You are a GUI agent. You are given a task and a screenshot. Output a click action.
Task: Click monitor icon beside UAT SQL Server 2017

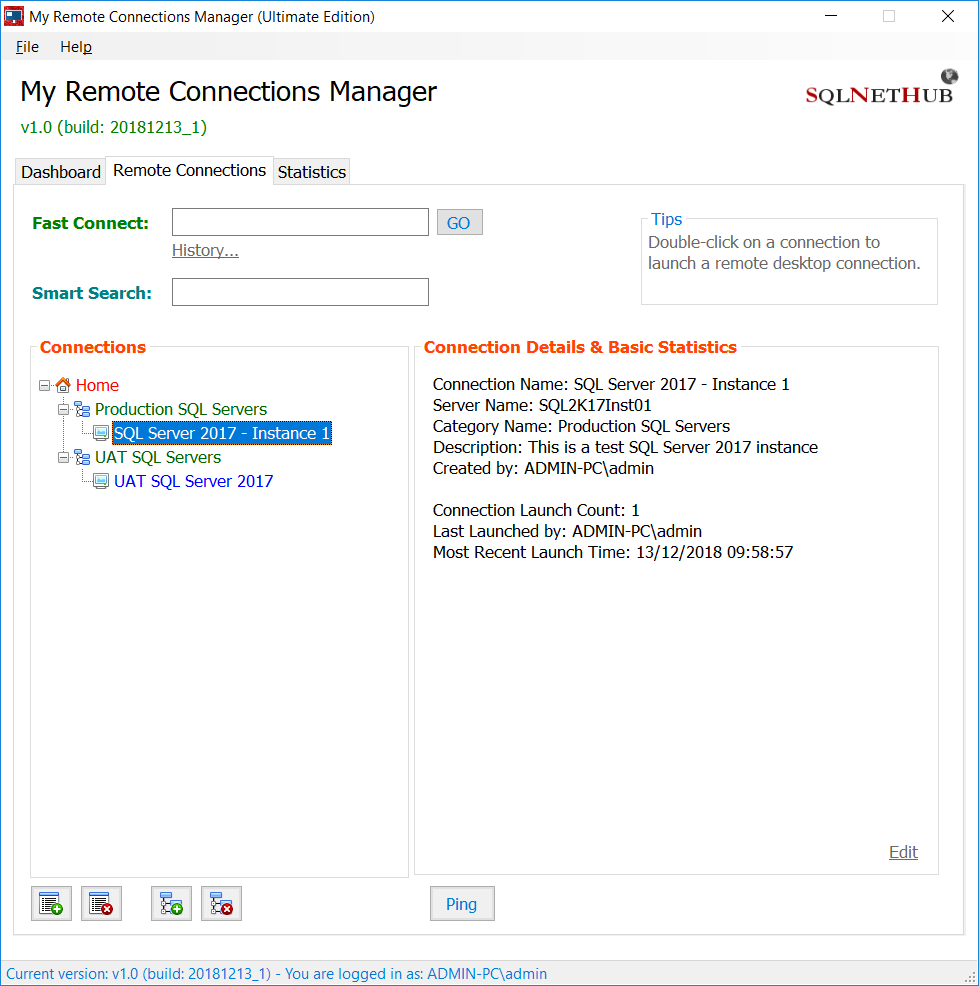[x=101, y=482]
